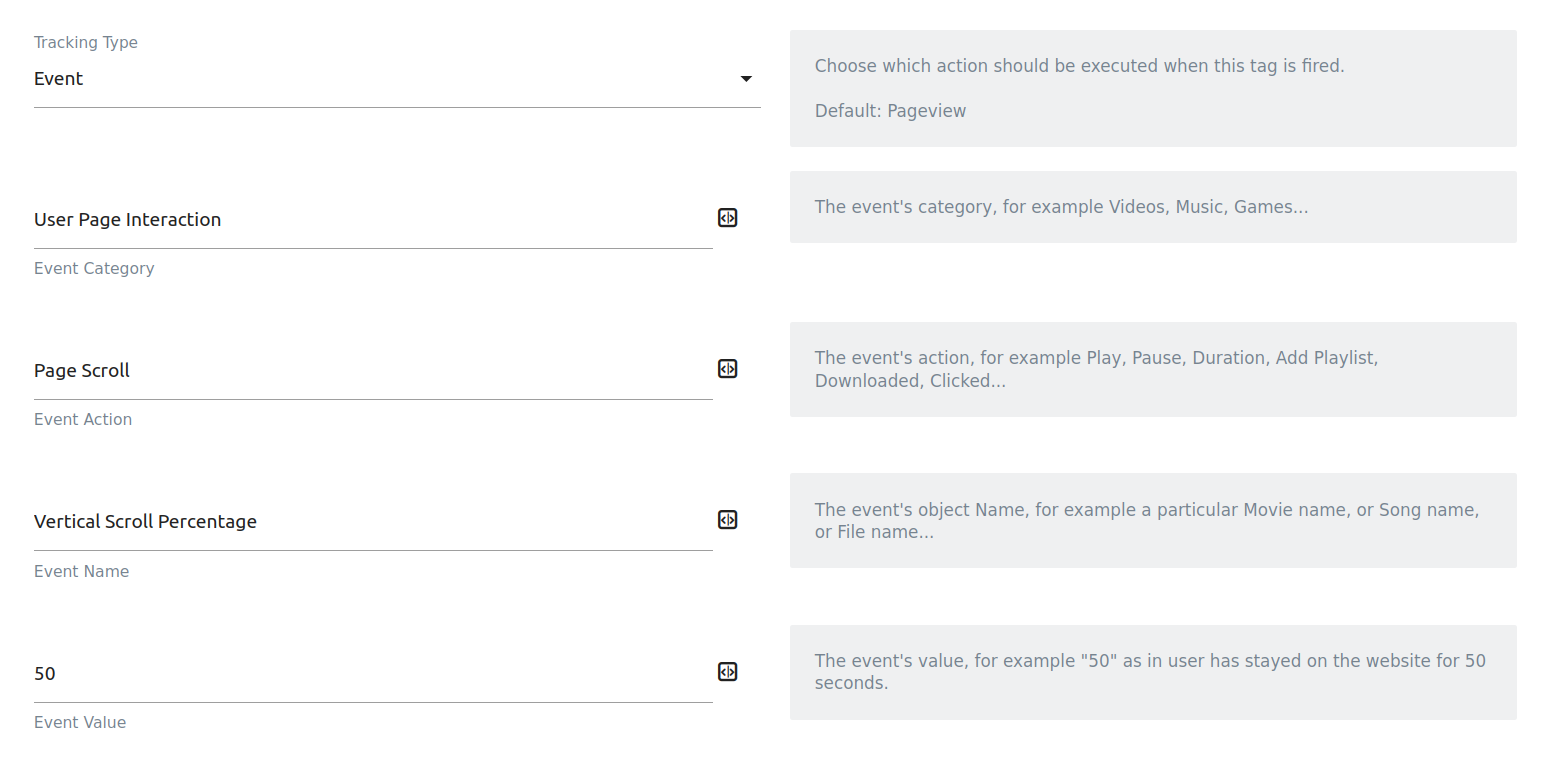Screen dimensions: 1541x771
Task: Open the variable picker for Event Action
Action: pyautogui.click(x=727, y=369)
